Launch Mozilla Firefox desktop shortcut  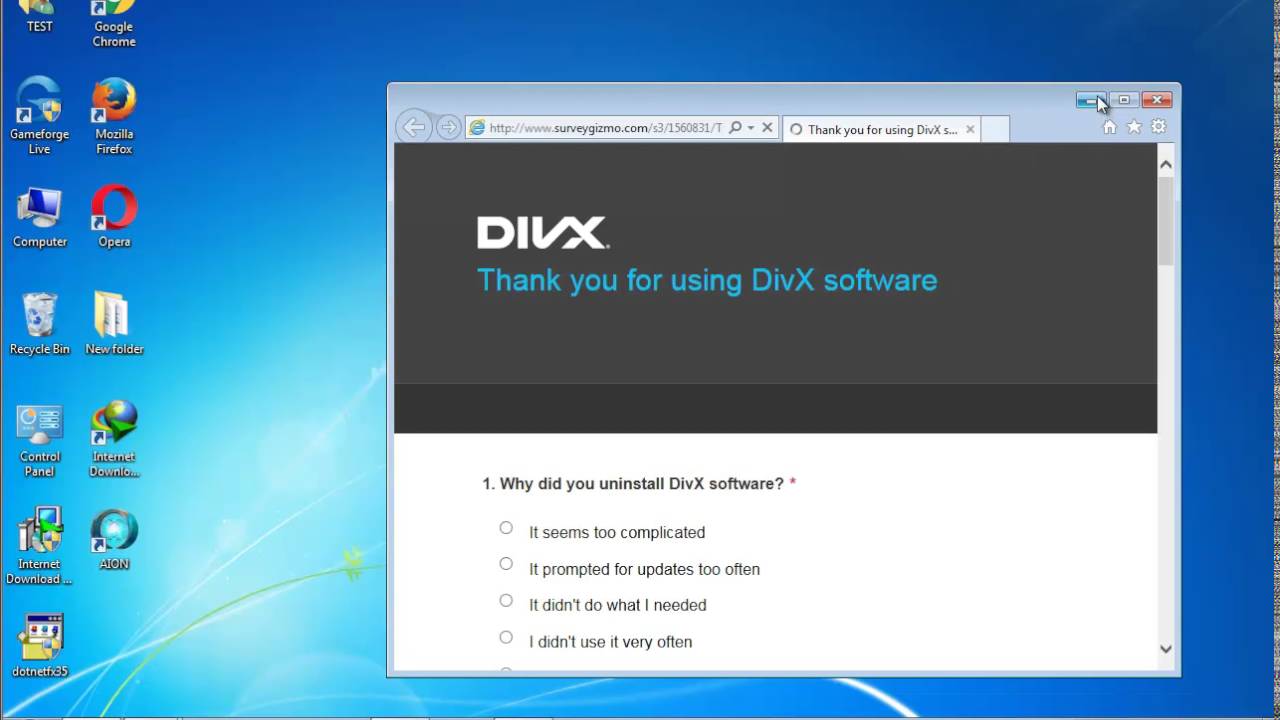[114, 115]
